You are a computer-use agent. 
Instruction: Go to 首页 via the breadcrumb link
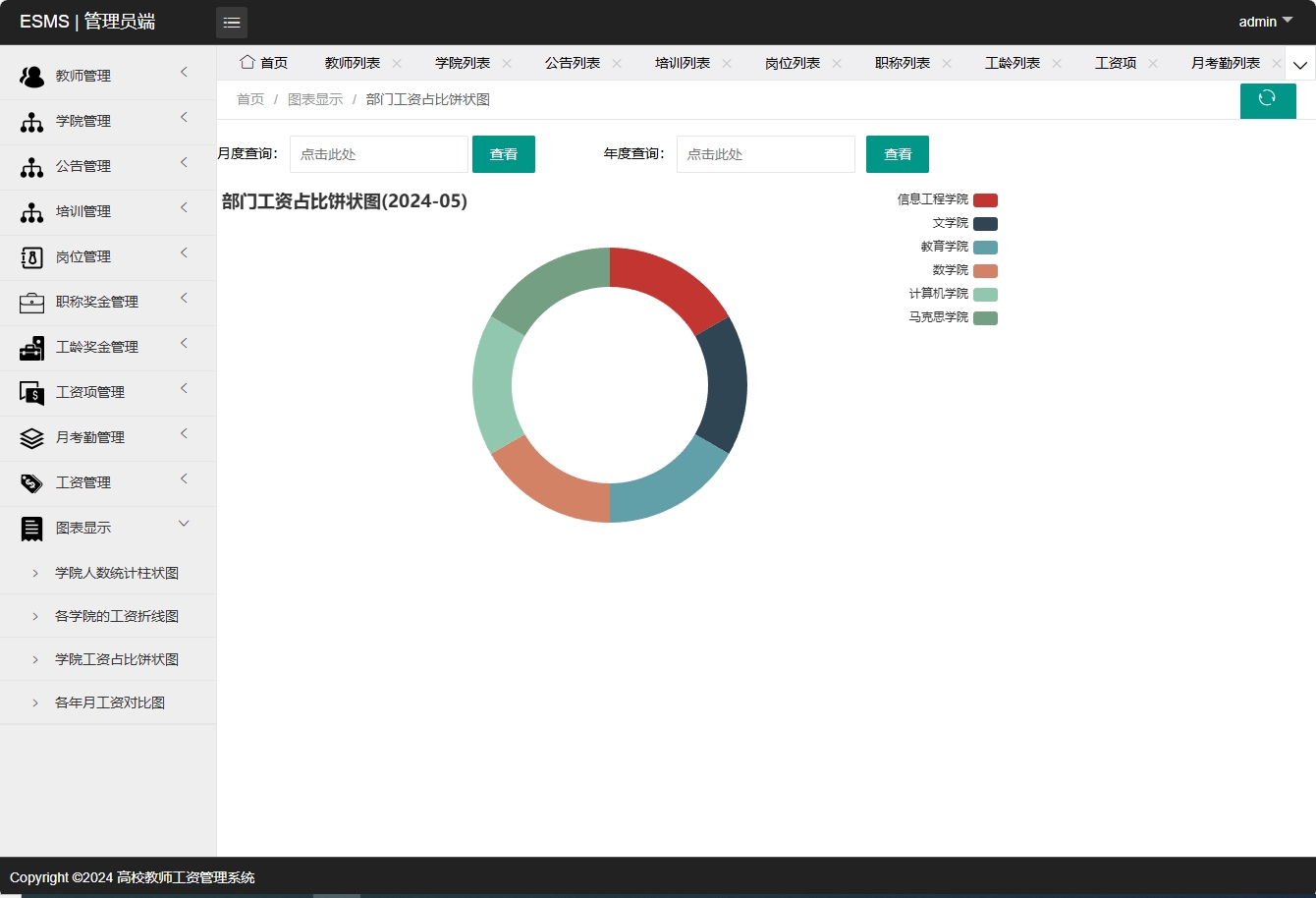click(x=249, y=99)
